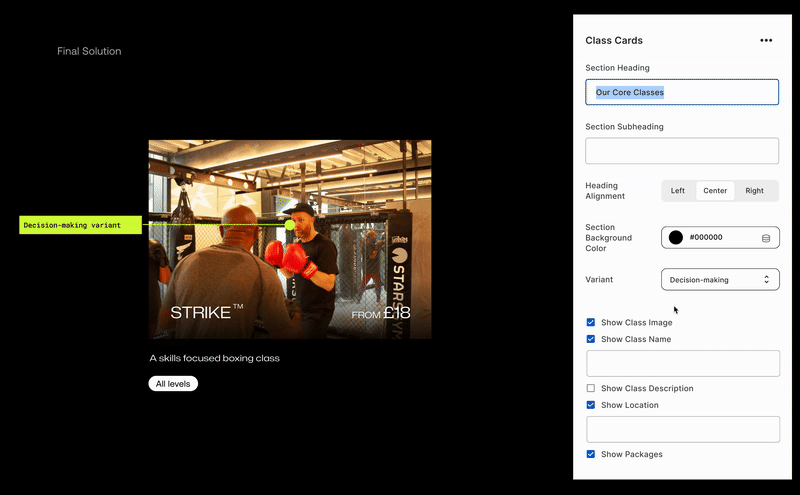Click the text field below Show Location
The height and width of the screenshot is (495, 800).
coord(683,429)
